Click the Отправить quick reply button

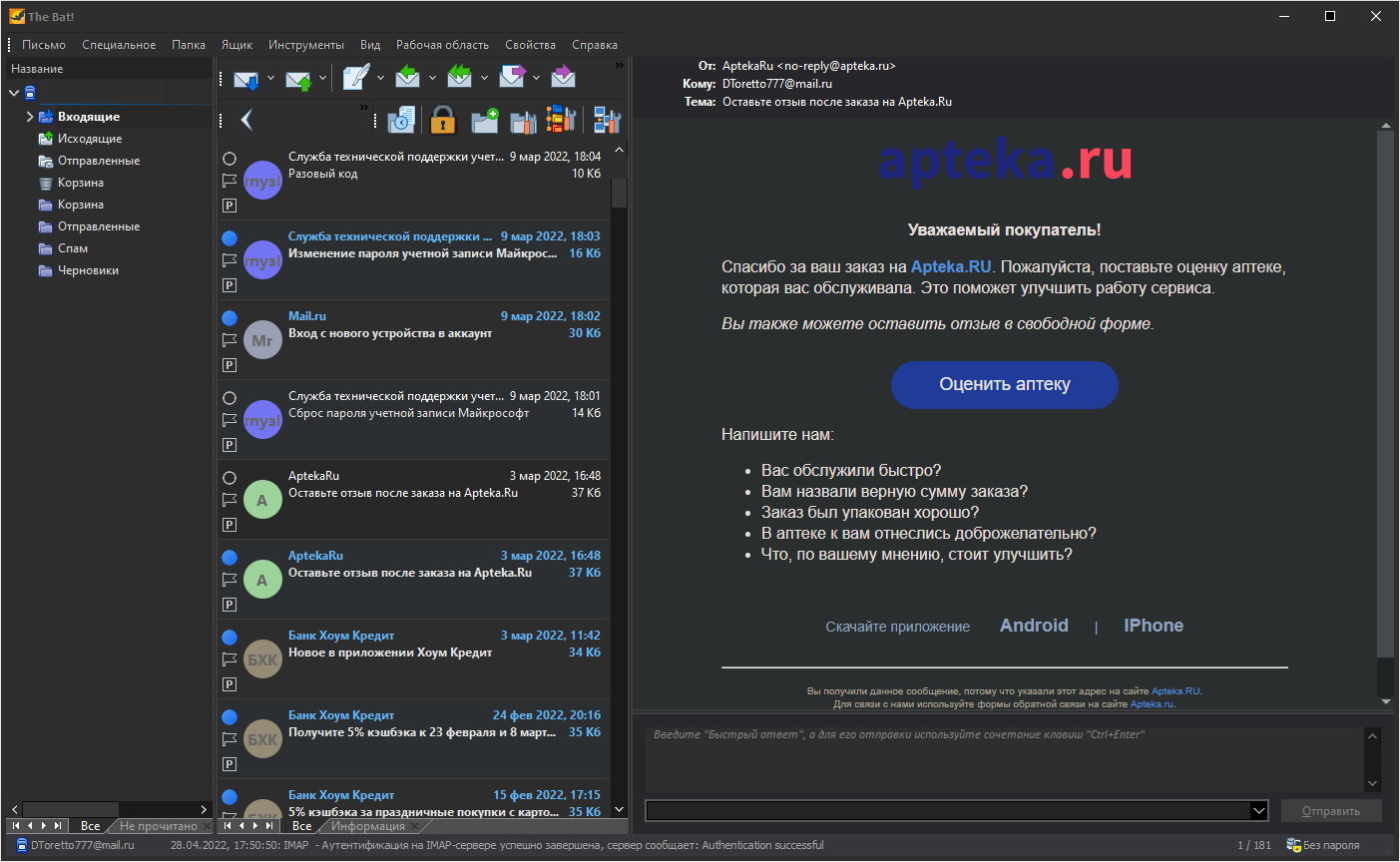(x=1331, y=810)
